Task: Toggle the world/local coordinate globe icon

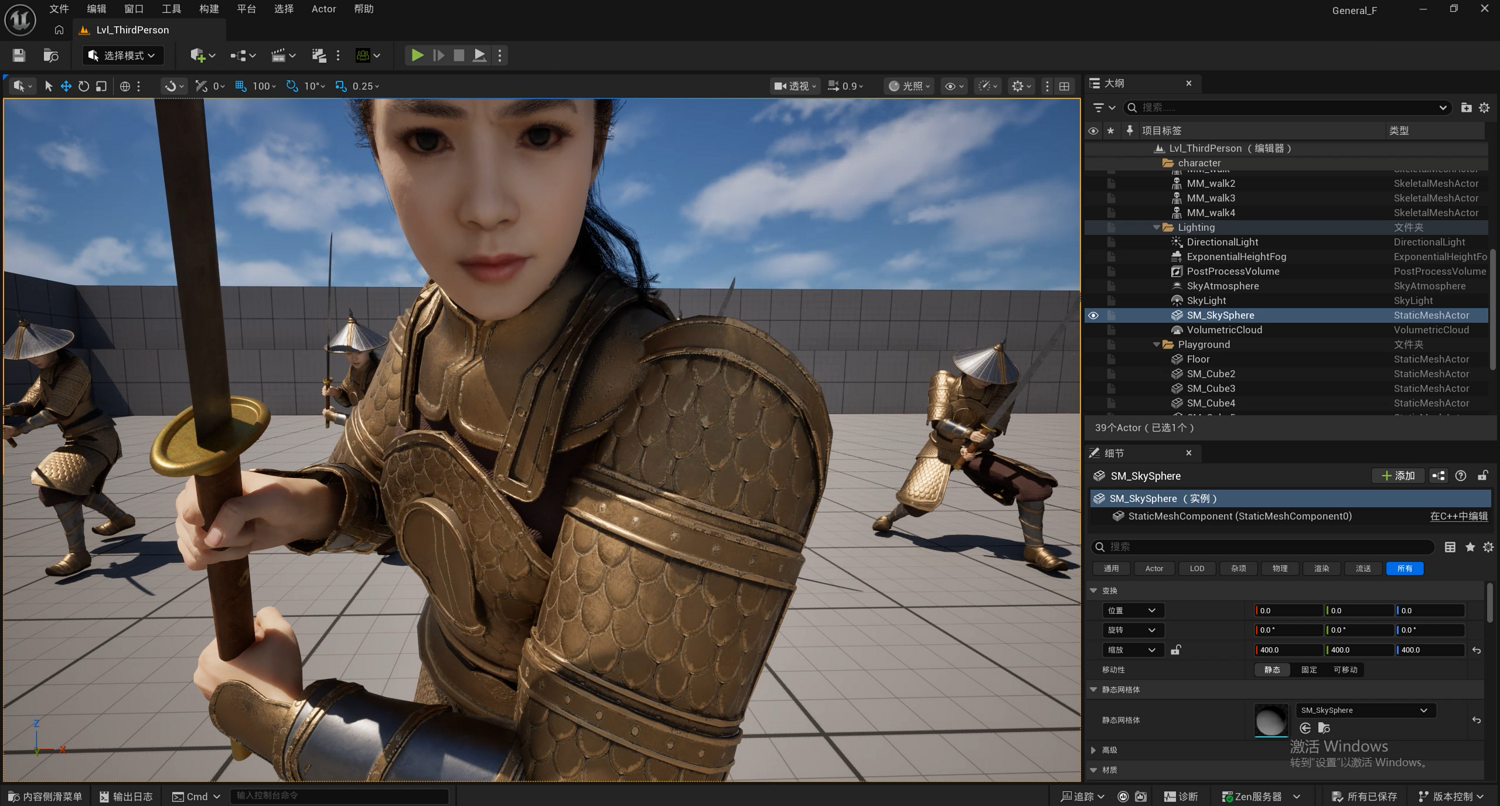Action: point(125,86)
